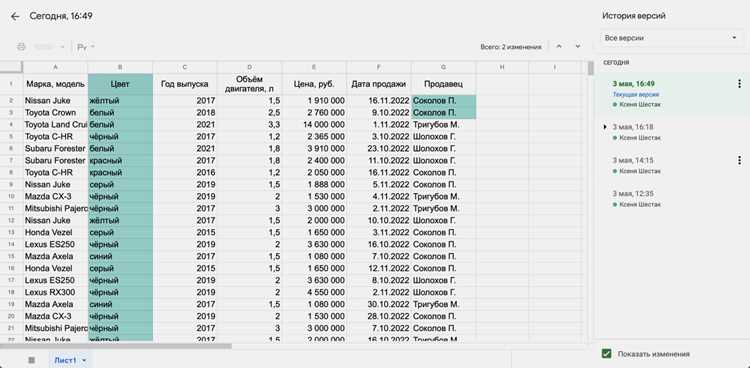Click the horizontal scrollbar under the sheet
This screenshot has width=750, height=368.
[116, 346]
